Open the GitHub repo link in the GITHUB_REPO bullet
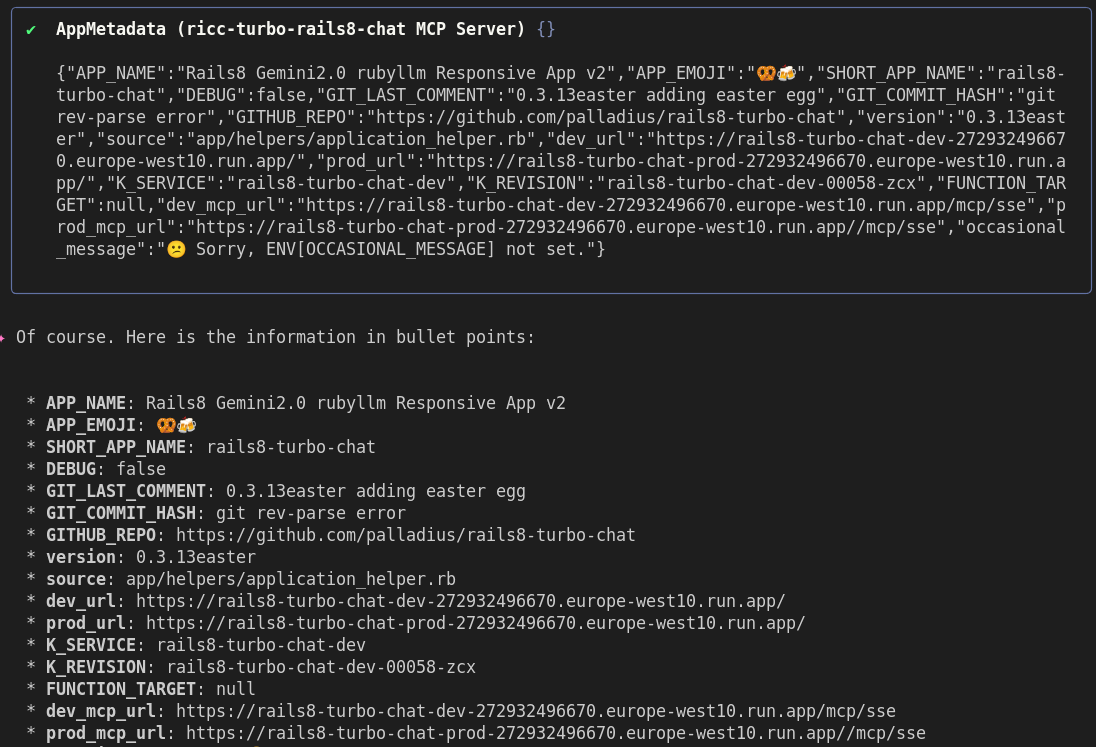The height and width of the screenshot is (747, 1096). tap(405, 535)
